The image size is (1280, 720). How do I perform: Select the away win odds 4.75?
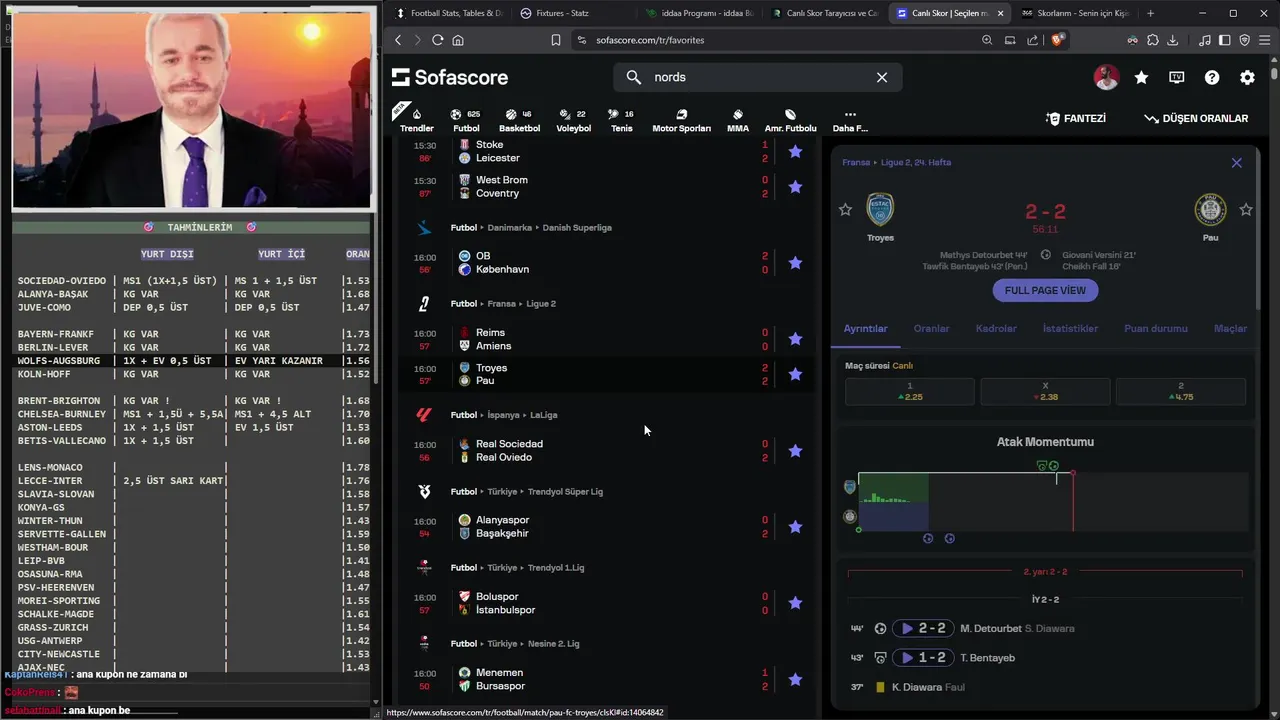coord(1181,391)
